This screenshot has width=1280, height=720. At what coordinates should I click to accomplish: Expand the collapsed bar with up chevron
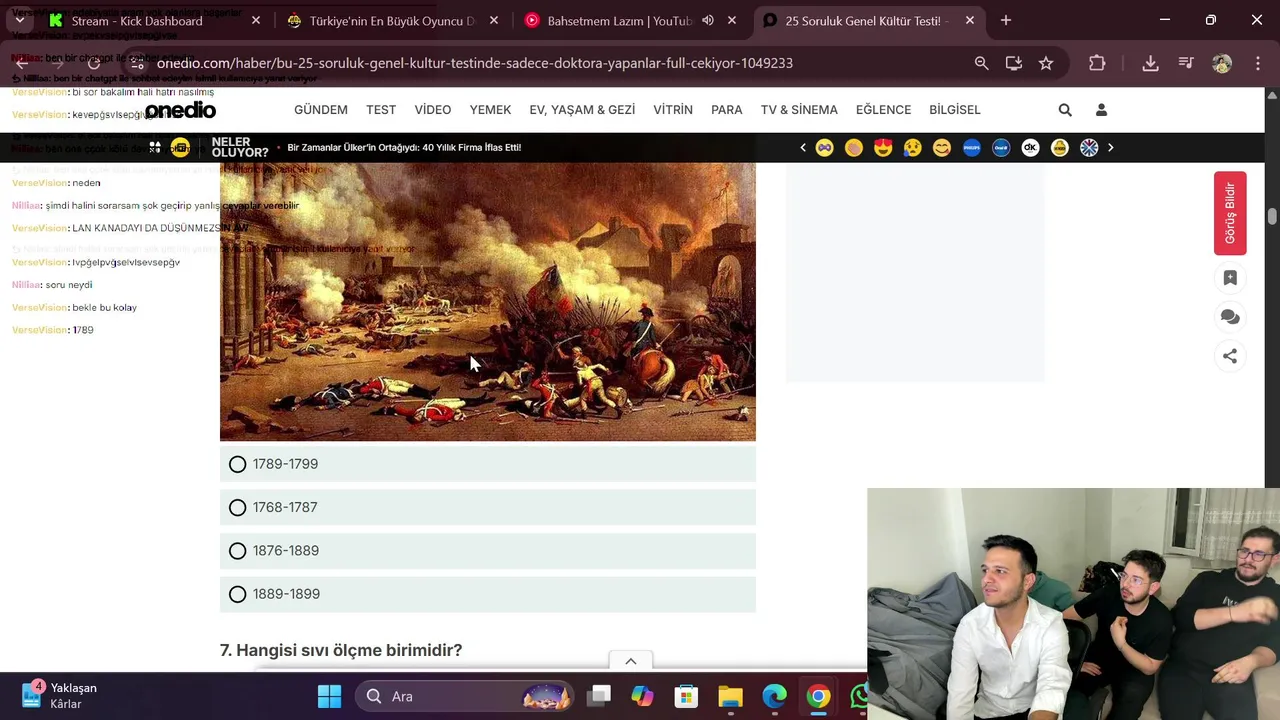point(631,661)
